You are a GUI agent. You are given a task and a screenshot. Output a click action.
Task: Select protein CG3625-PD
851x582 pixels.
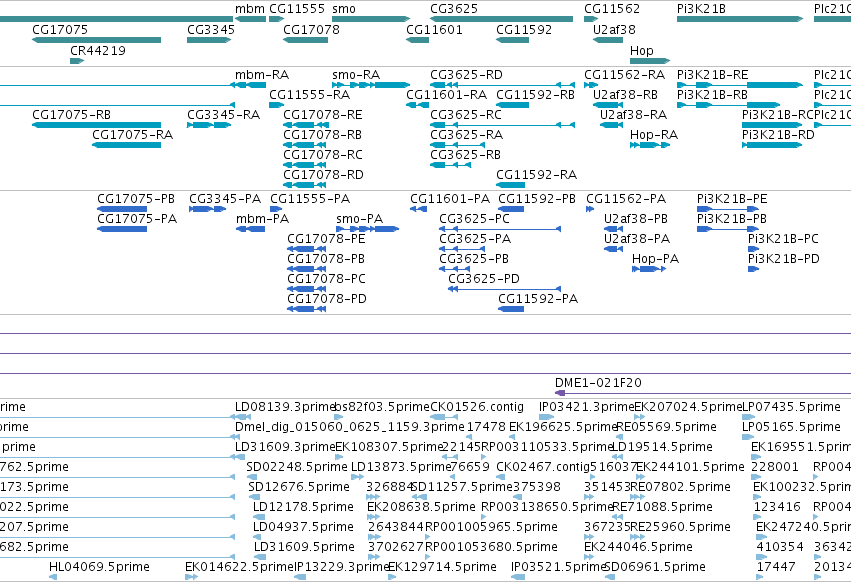click(x=504, y=289)
